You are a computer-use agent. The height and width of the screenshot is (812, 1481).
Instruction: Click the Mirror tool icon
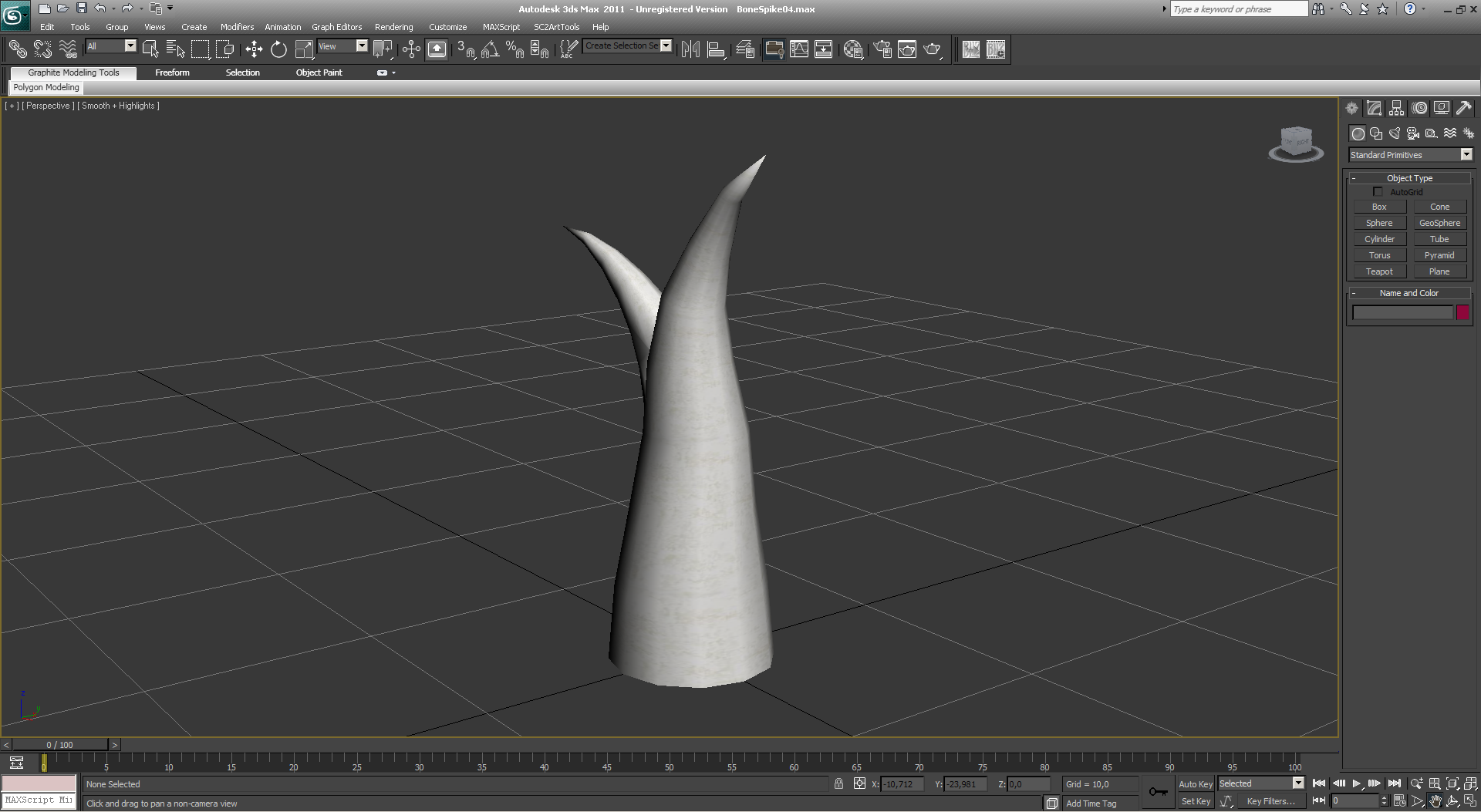pos(690,49)
